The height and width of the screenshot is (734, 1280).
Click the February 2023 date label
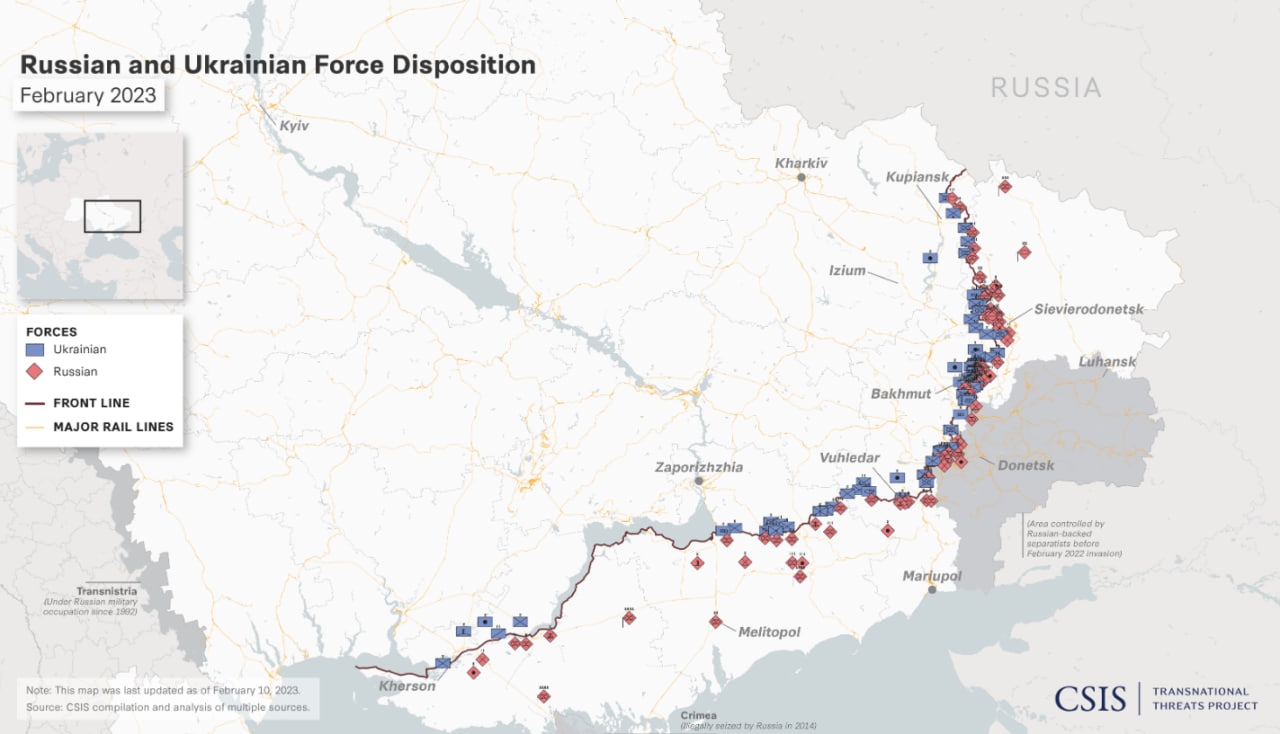click(88, 96)
